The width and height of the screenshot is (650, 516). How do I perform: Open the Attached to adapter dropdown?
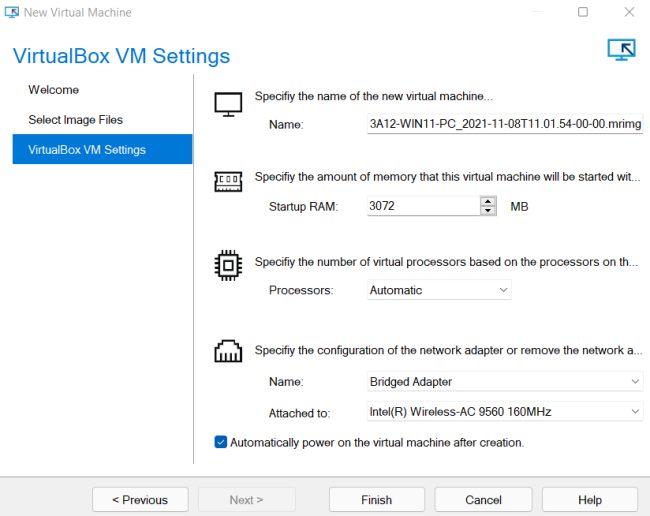pyautogui.click(x=503, y=411)
